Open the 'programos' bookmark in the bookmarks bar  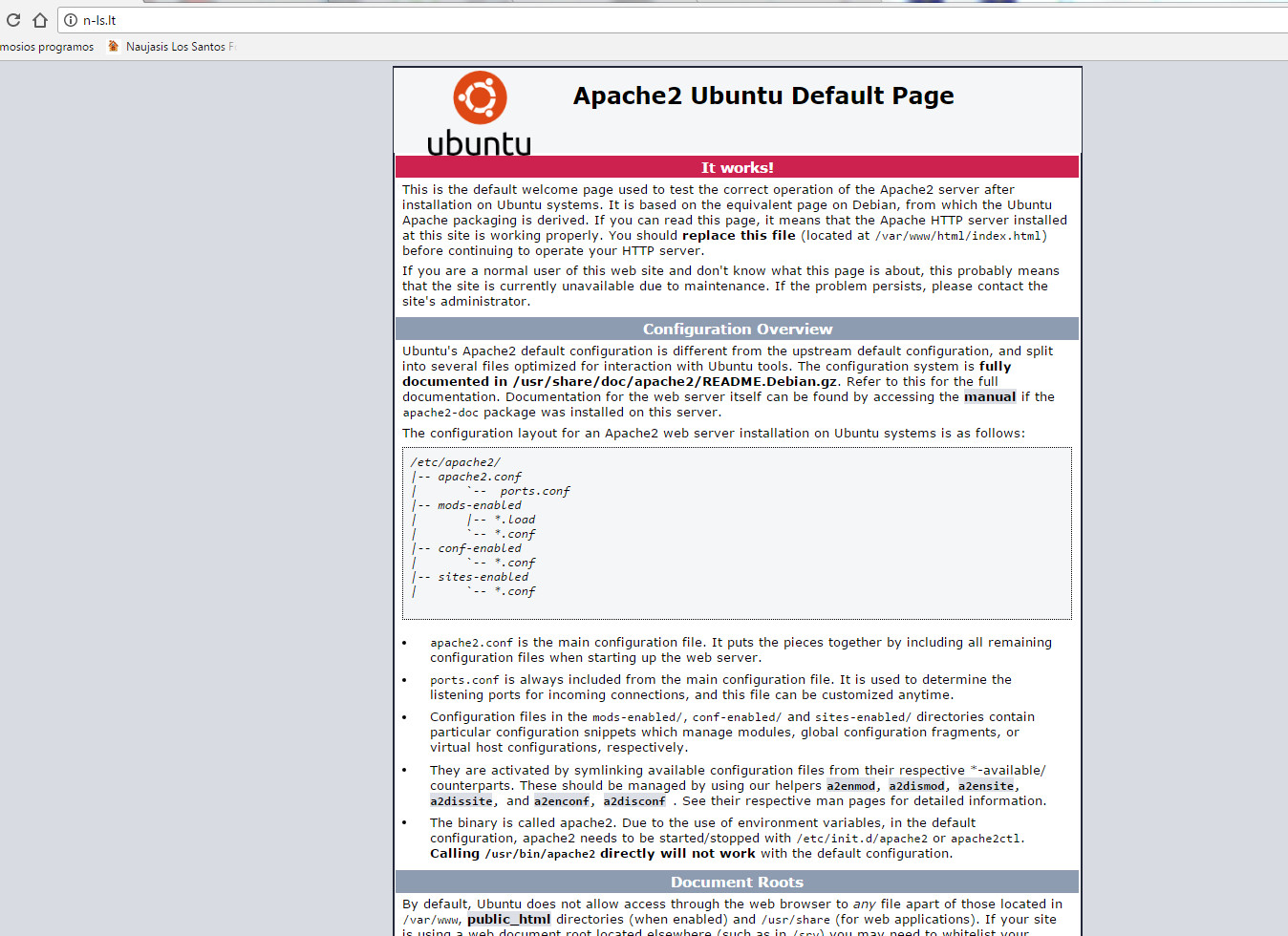pyautogui.click(x=47, y=47)
